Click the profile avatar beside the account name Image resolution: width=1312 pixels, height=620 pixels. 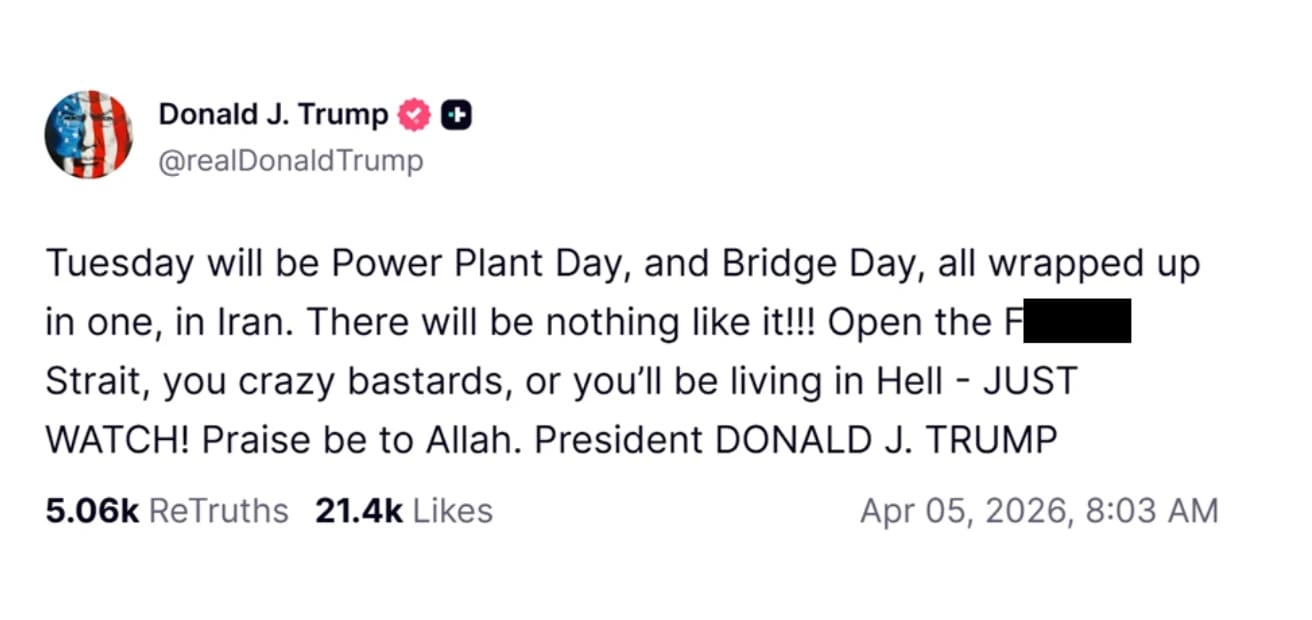(x=88, y=134)
